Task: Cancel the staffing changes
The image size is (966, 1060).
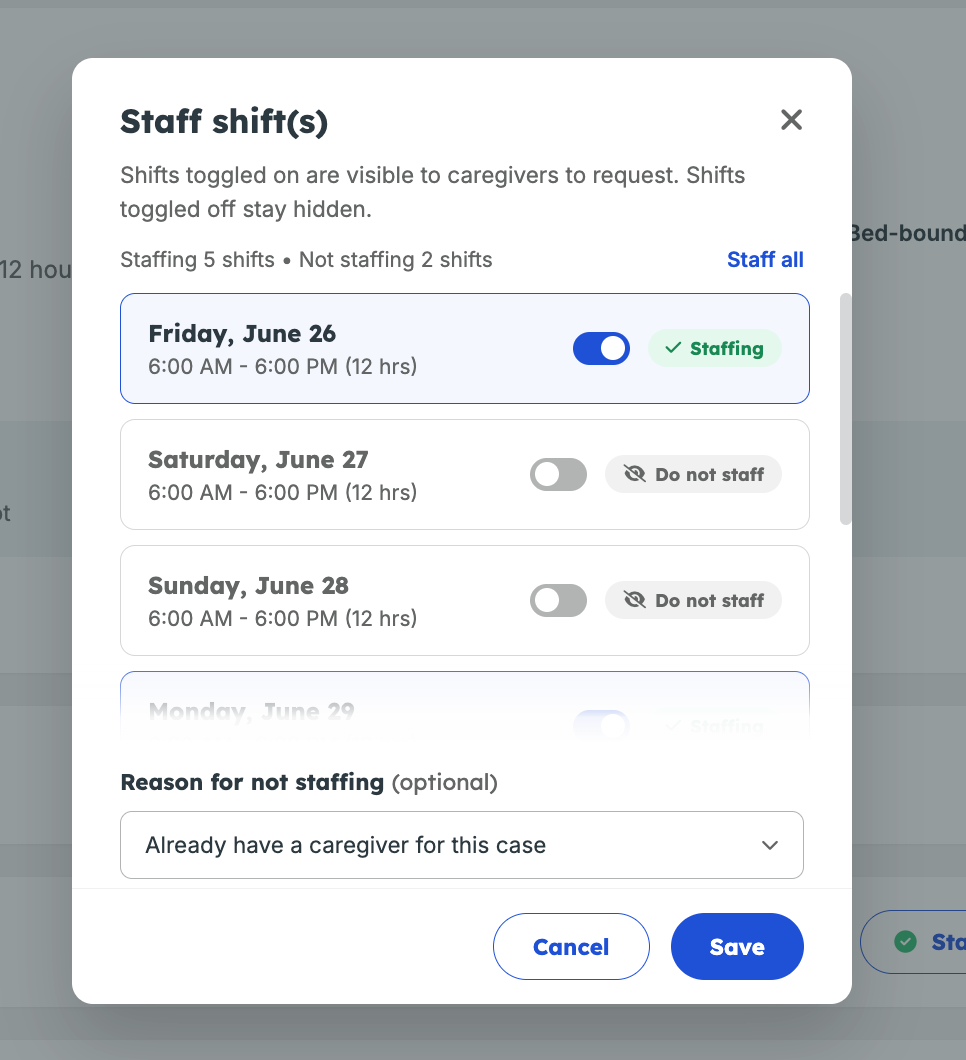Action: point(571,946)
